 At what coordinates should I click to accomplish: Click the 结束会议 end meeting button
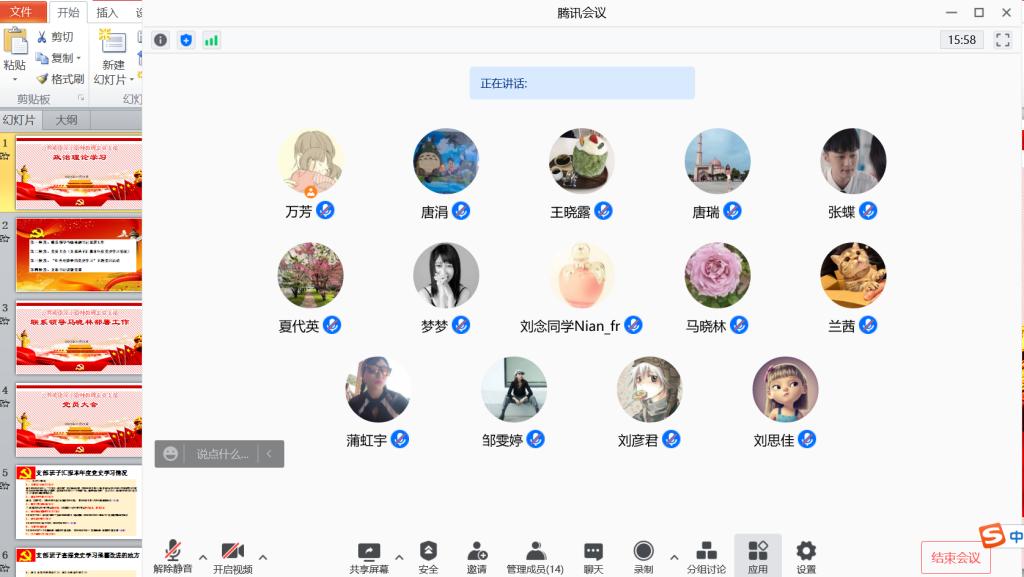pyautogui.click(x=955, y=558)
